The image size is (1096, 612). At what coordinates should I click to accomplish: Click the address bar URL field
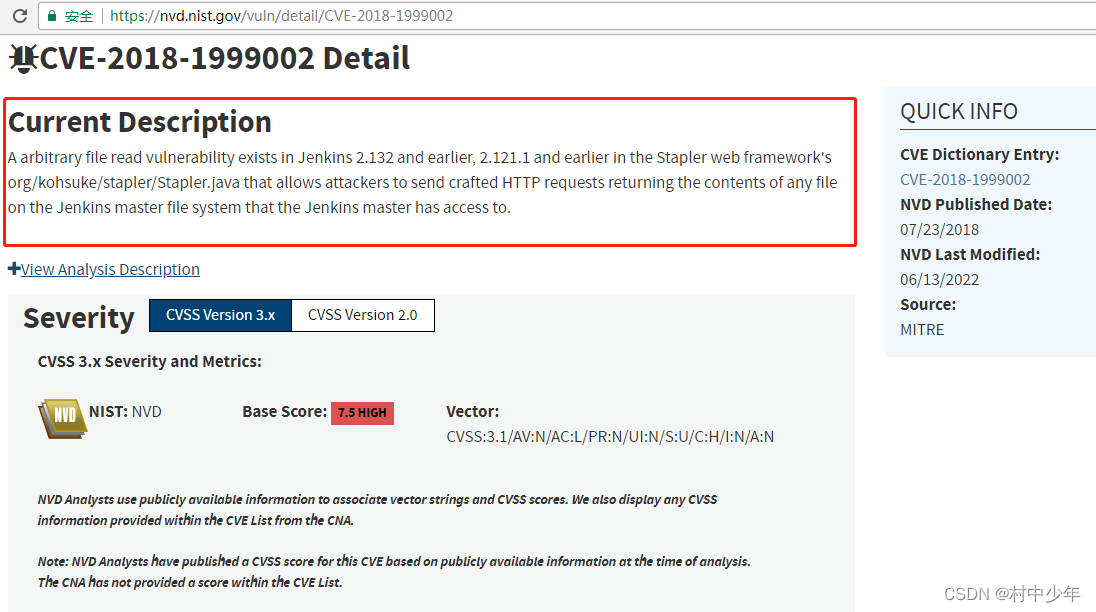[x=566, y=15]
